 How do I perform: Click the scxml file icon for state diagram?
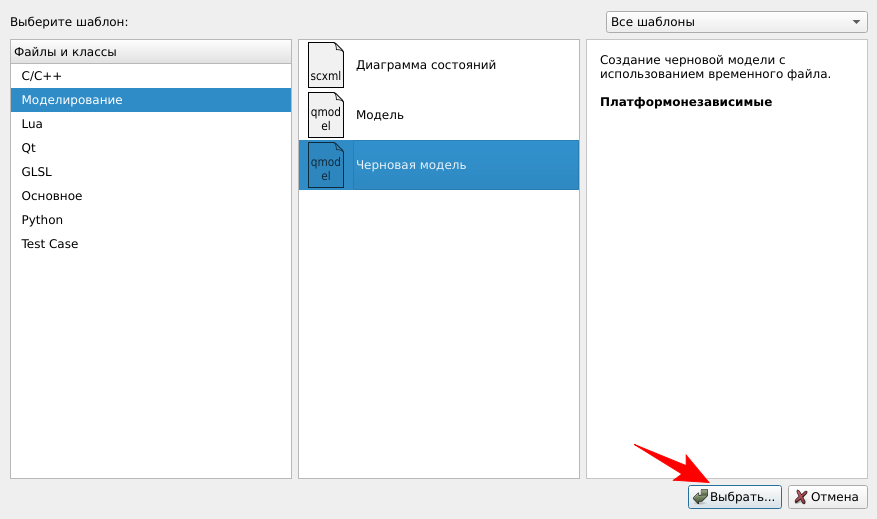pyautogui.click(x=325, y=65)
